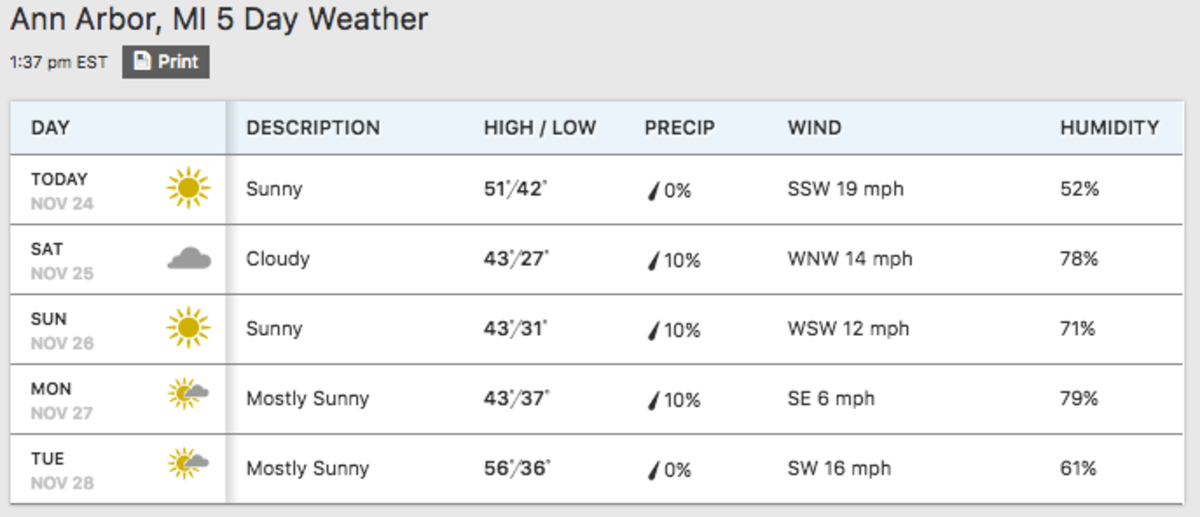
Task: Click the raindrop icon for Tuesday's precip
Action: (x=653, y=470)
